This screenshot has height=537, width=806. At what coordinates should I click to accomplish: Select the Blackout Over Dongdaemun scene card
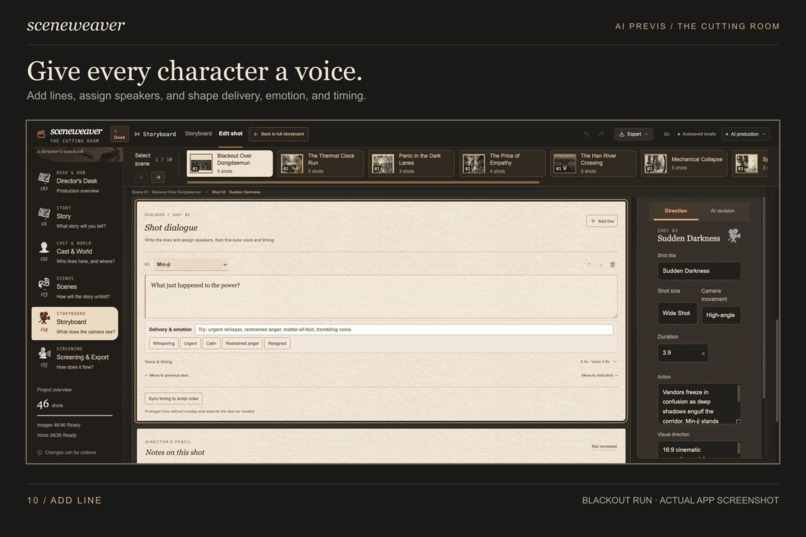(x=230, y=163)
